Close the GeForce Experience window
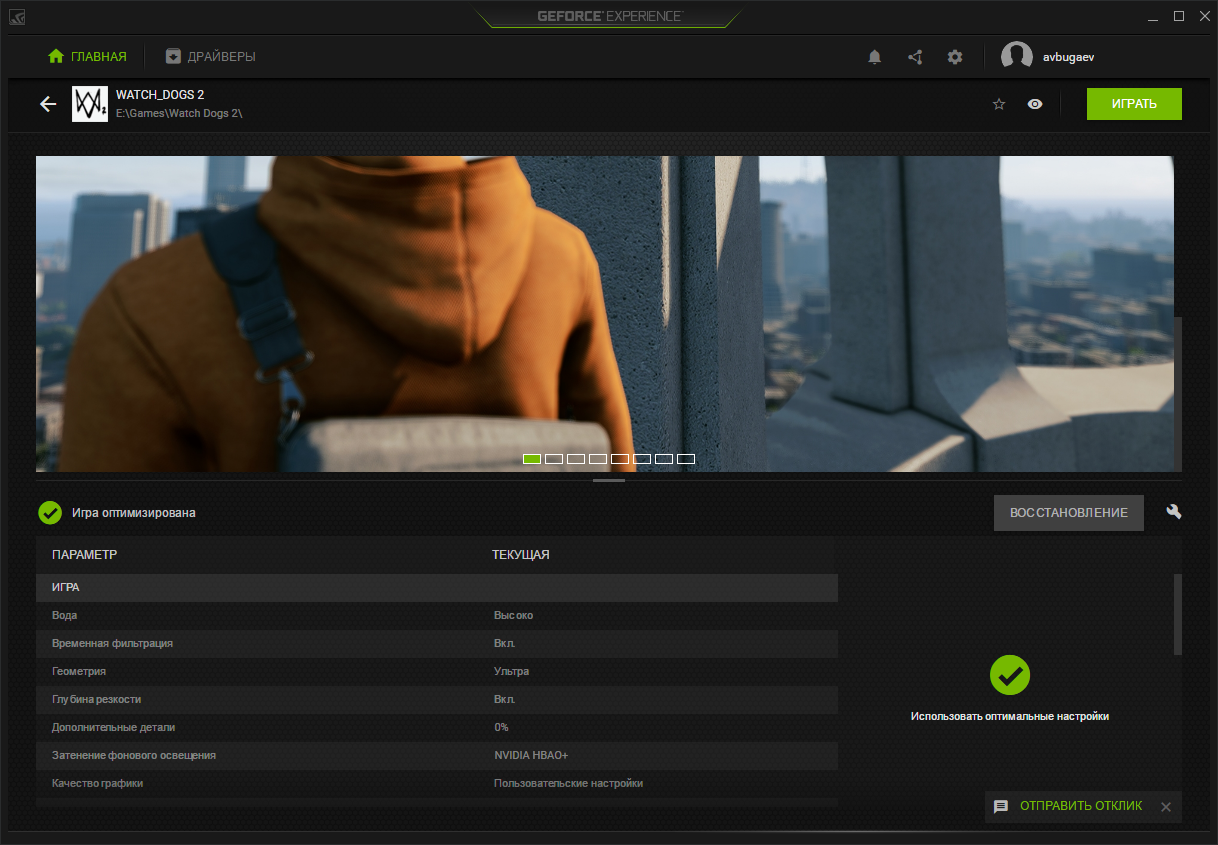1218x845 pixels. pyautogui.click(x=1203, y=16)
